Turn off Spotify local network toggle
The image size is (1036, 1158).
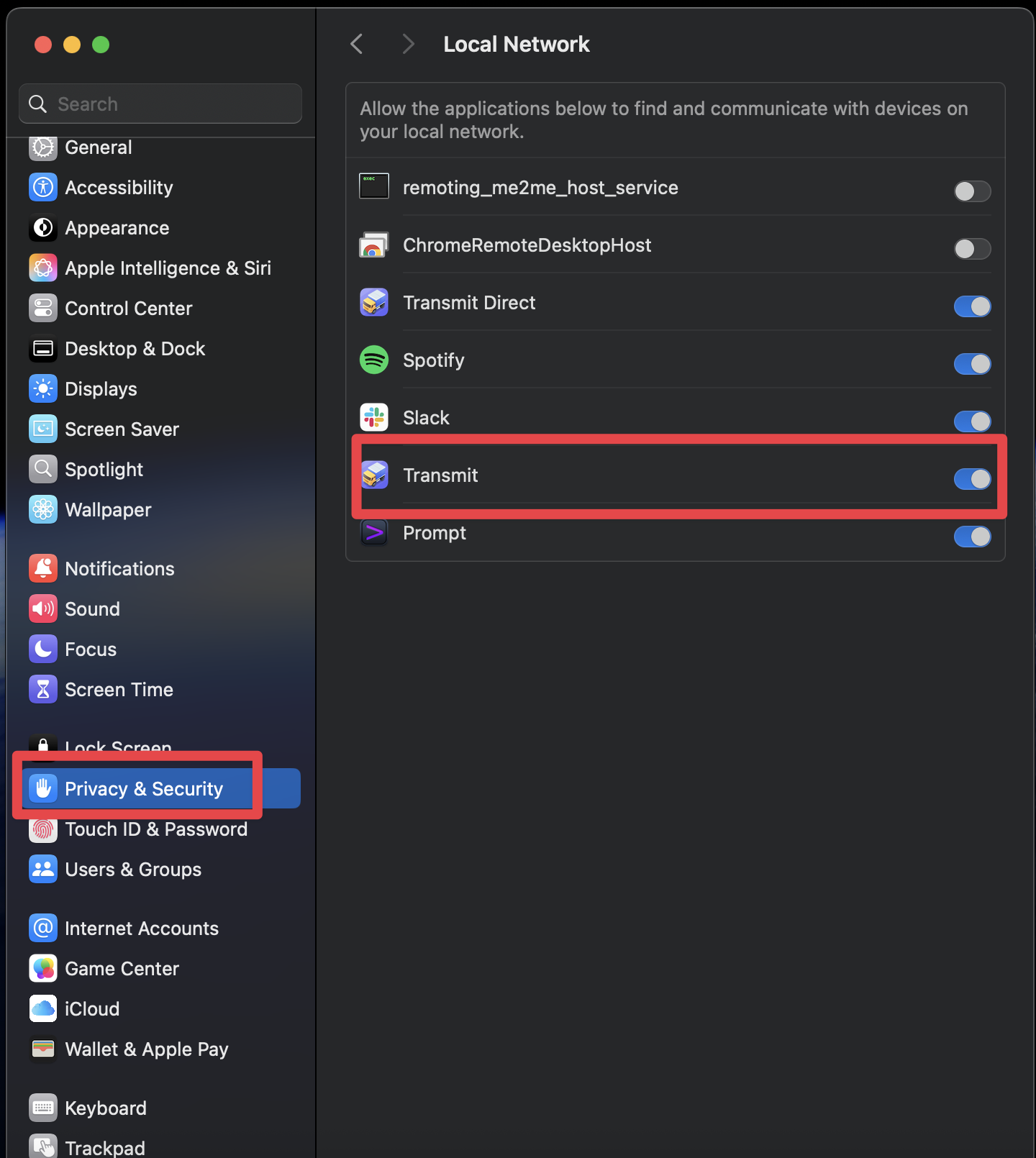coord(972,363)
